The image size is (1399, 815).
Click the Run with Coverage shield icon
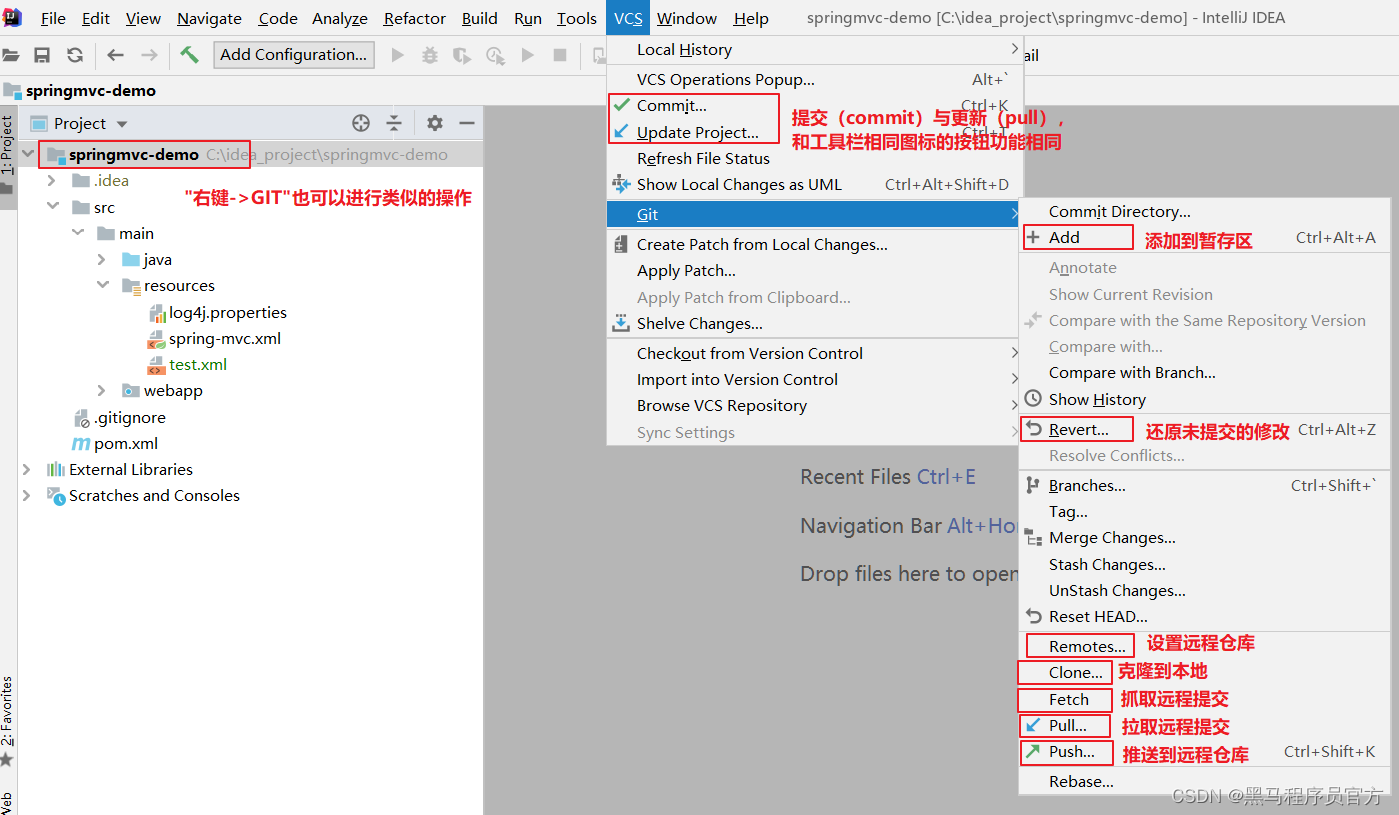462,55
